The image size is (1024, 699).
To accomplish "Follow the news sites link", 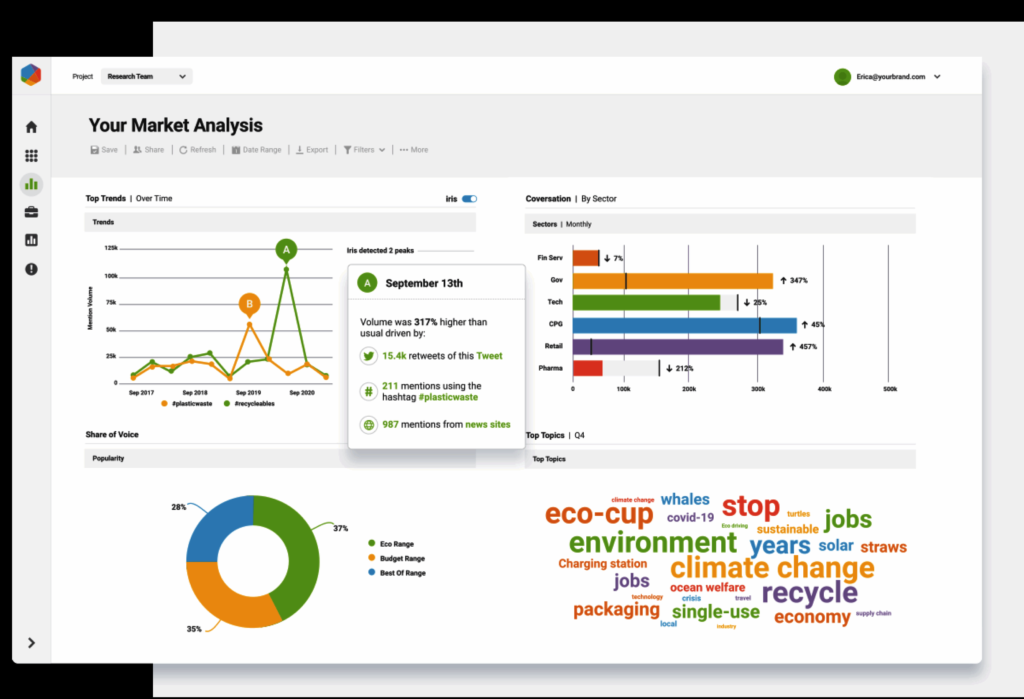I will (487, 425).
